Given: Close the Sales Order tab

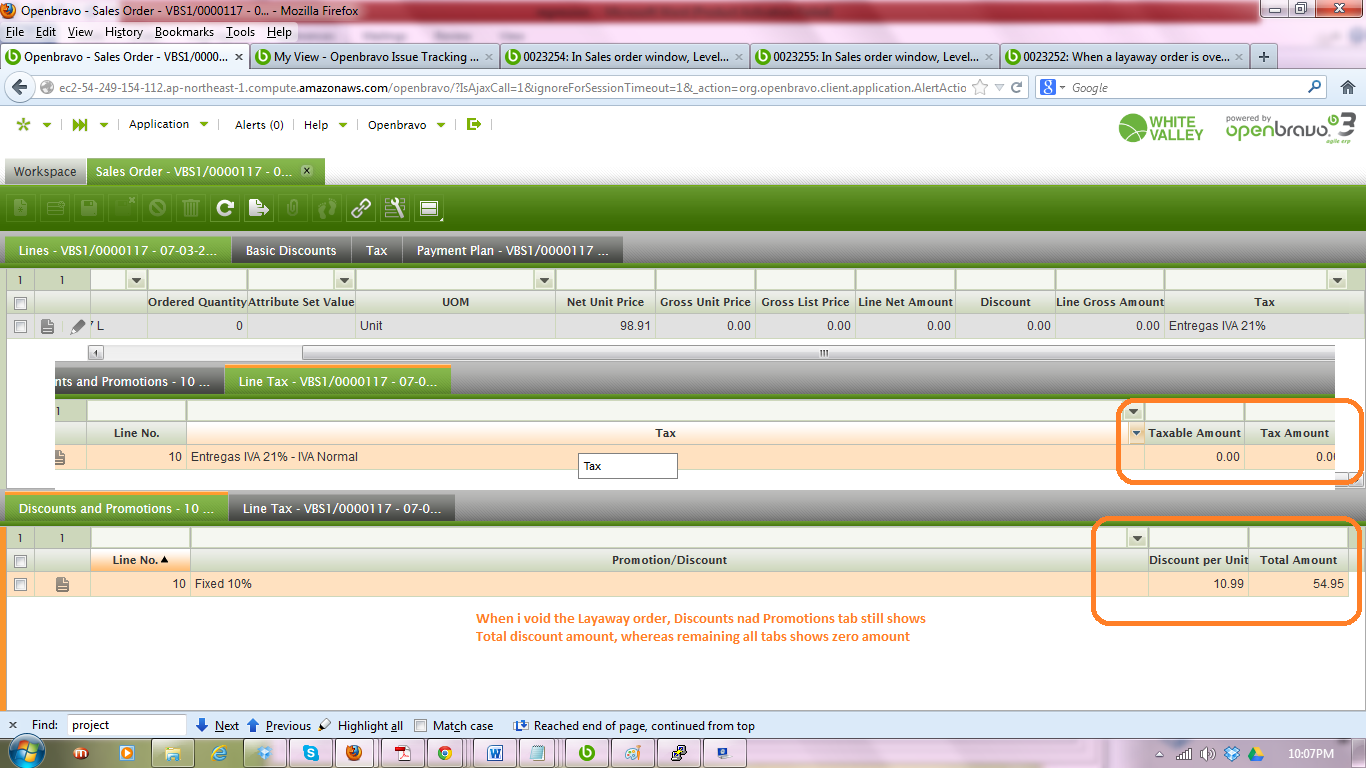Looking at the screenshot, I should pos(307,171).
